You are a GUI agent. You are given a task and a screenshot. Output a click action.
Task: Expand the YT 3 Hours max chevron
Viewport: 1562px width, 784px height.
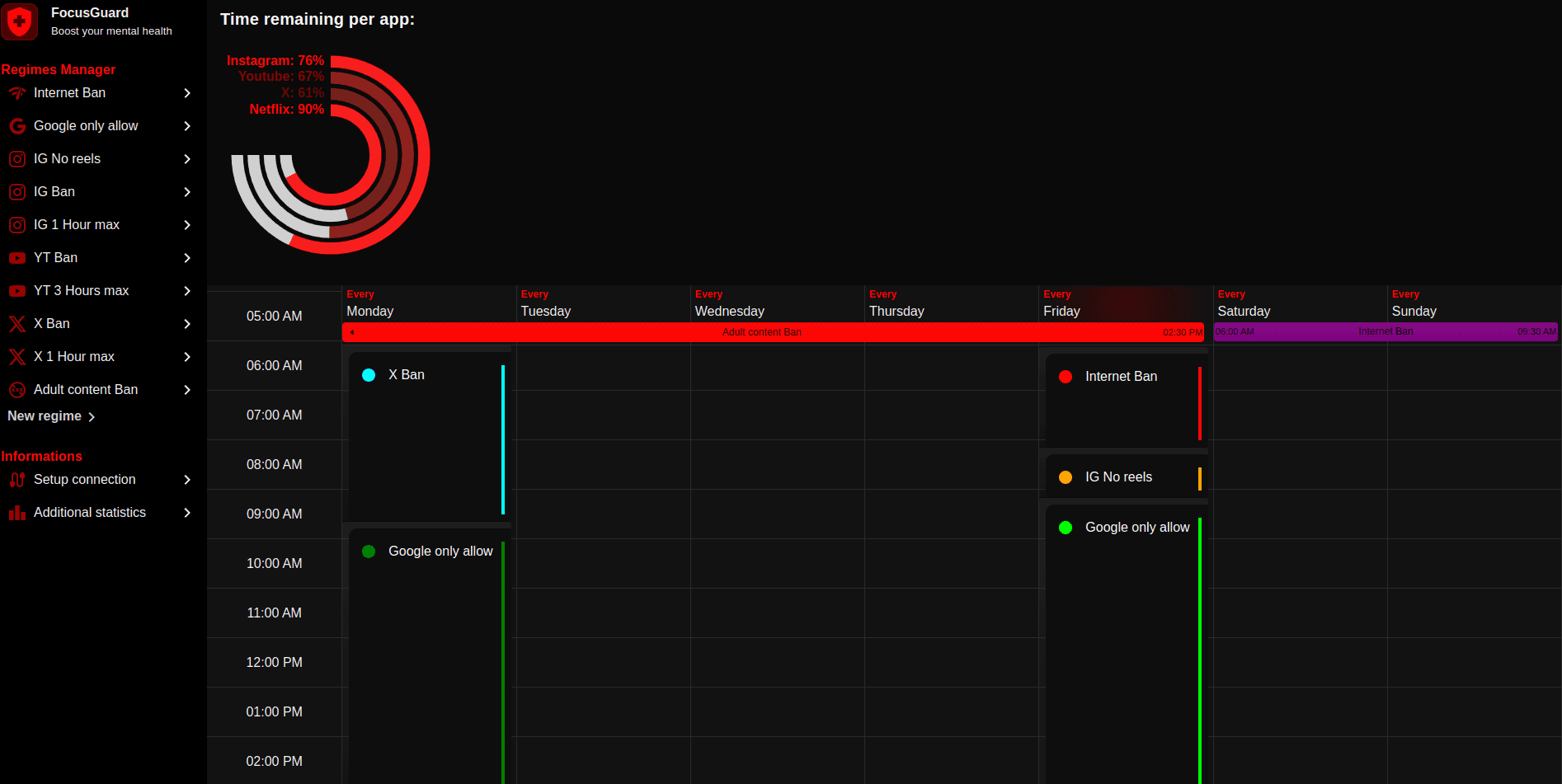[187, 291]
